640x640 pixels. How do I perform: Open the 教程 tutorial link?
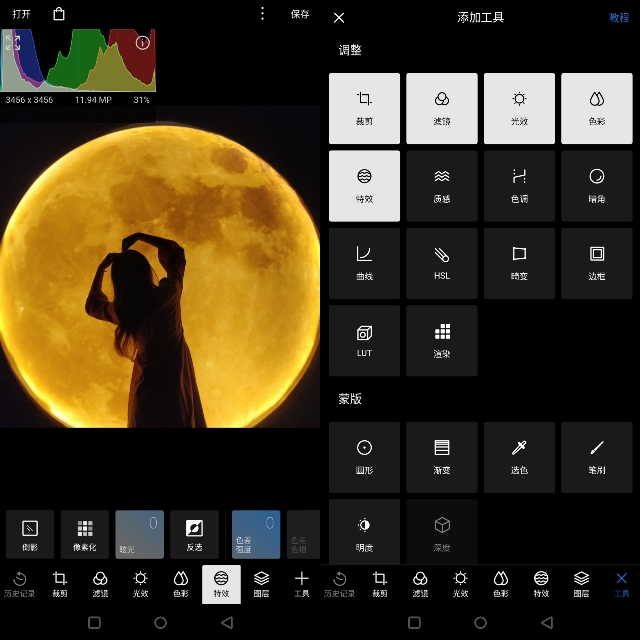tap(619, 18)
